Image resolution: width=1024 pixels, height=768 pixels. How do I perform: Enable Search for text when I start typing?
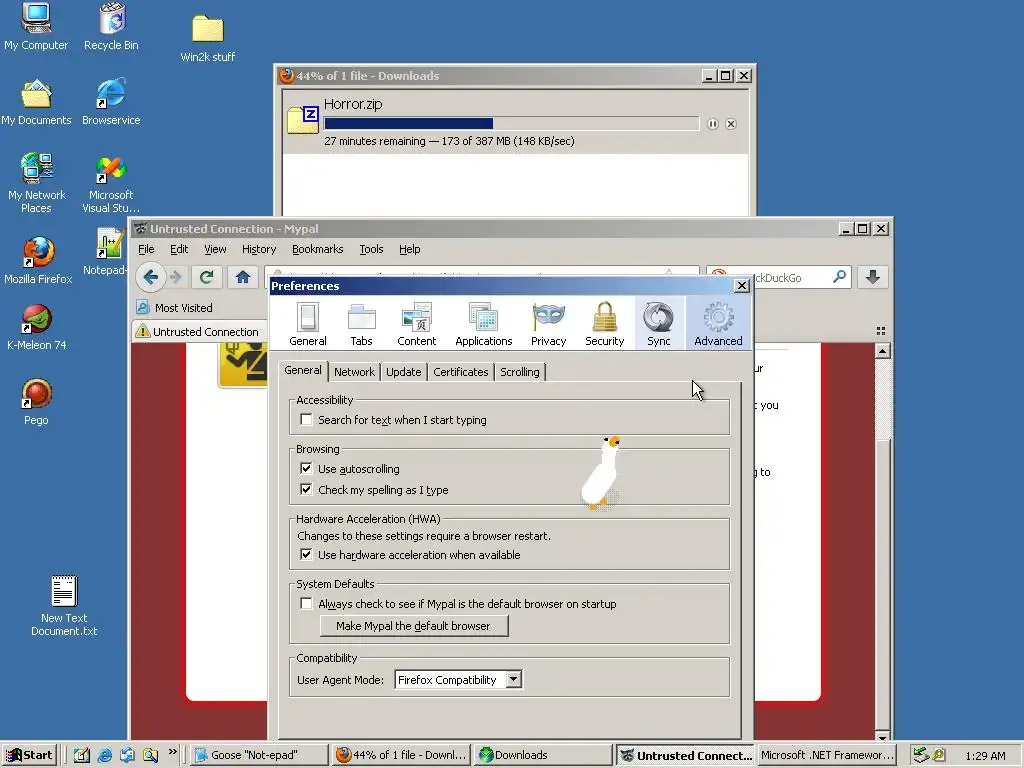click(306, 420)
